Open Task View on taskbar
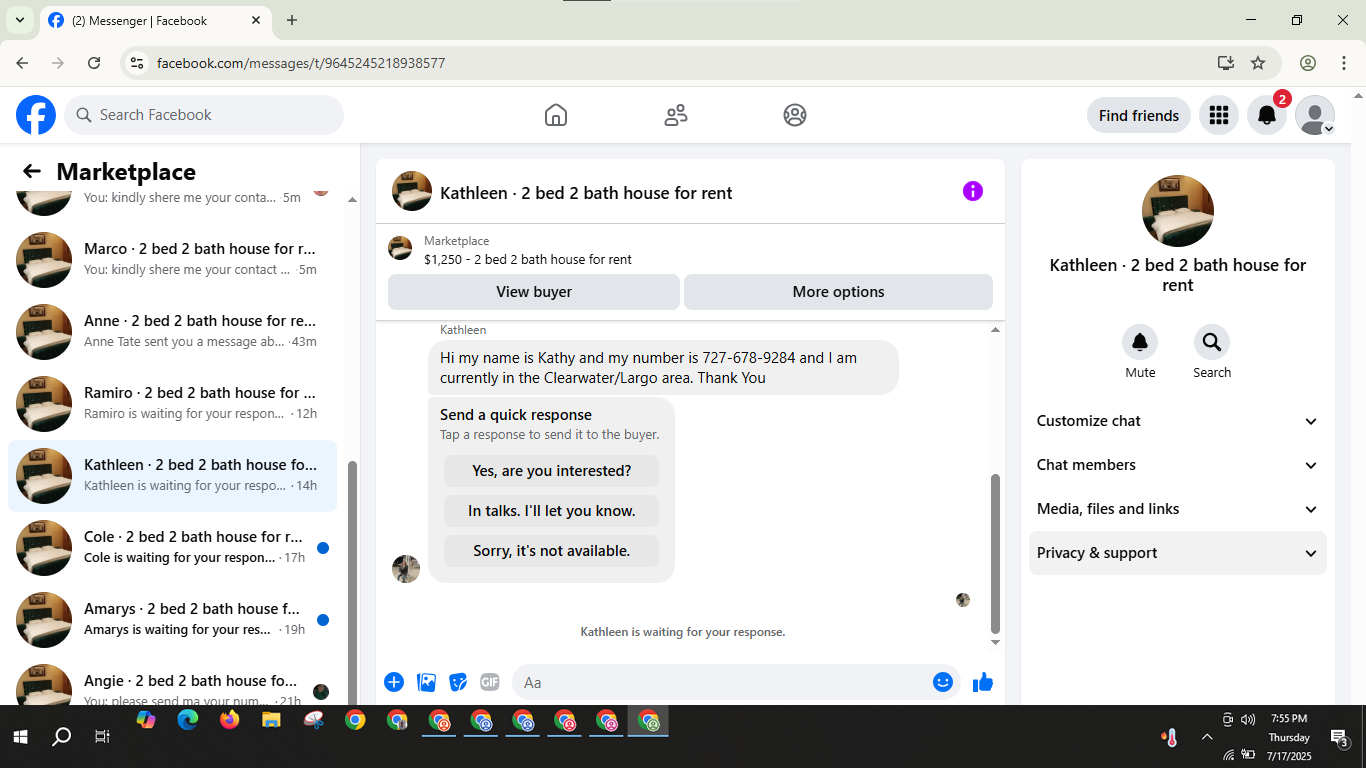The height and width of the screenshot is (768, 1366). tap(102, 737)
